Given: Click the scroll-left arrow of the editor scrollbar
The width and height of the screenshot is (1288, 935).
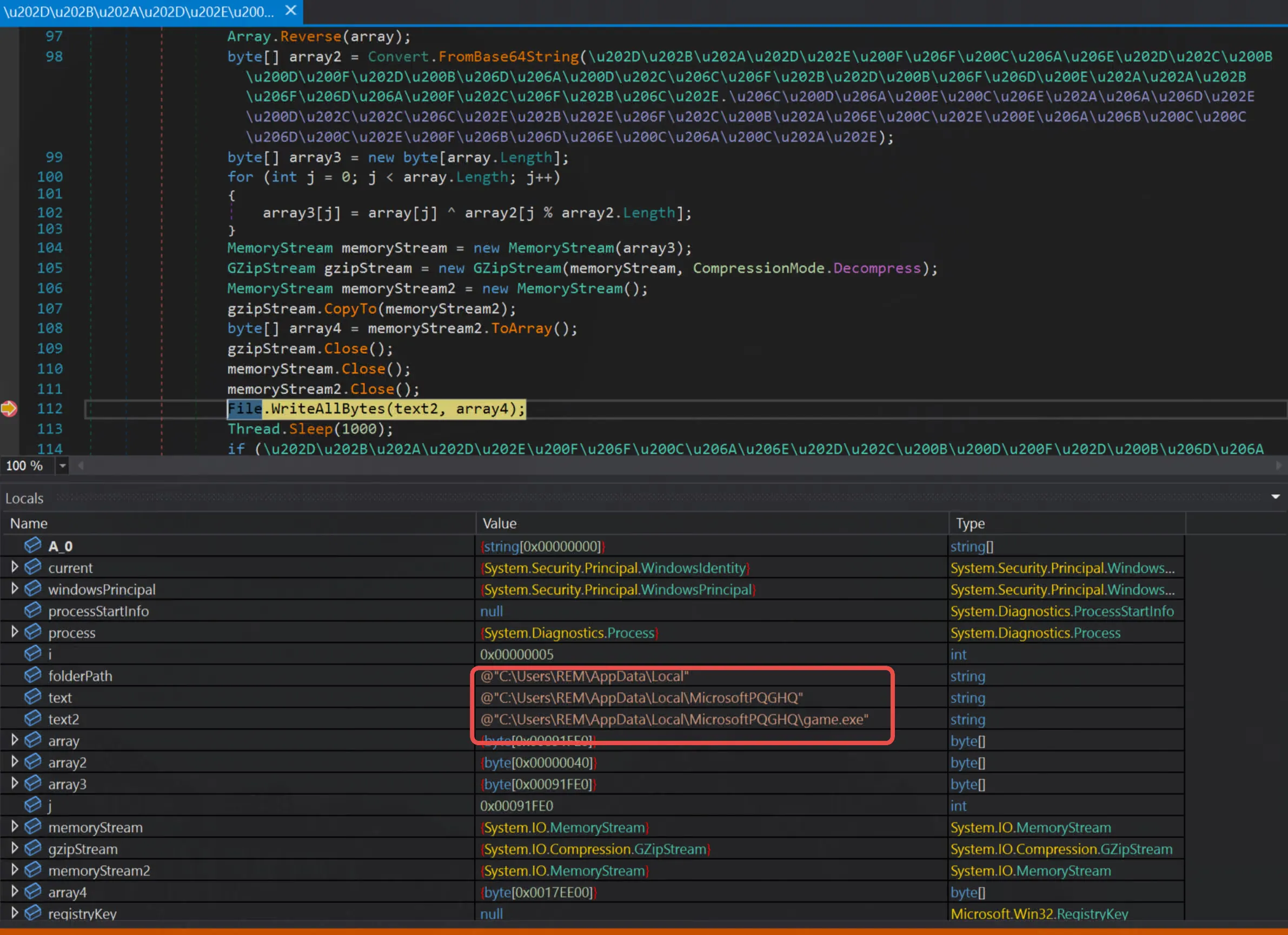Looking at the screenshot, I should (x=81, y=466).
